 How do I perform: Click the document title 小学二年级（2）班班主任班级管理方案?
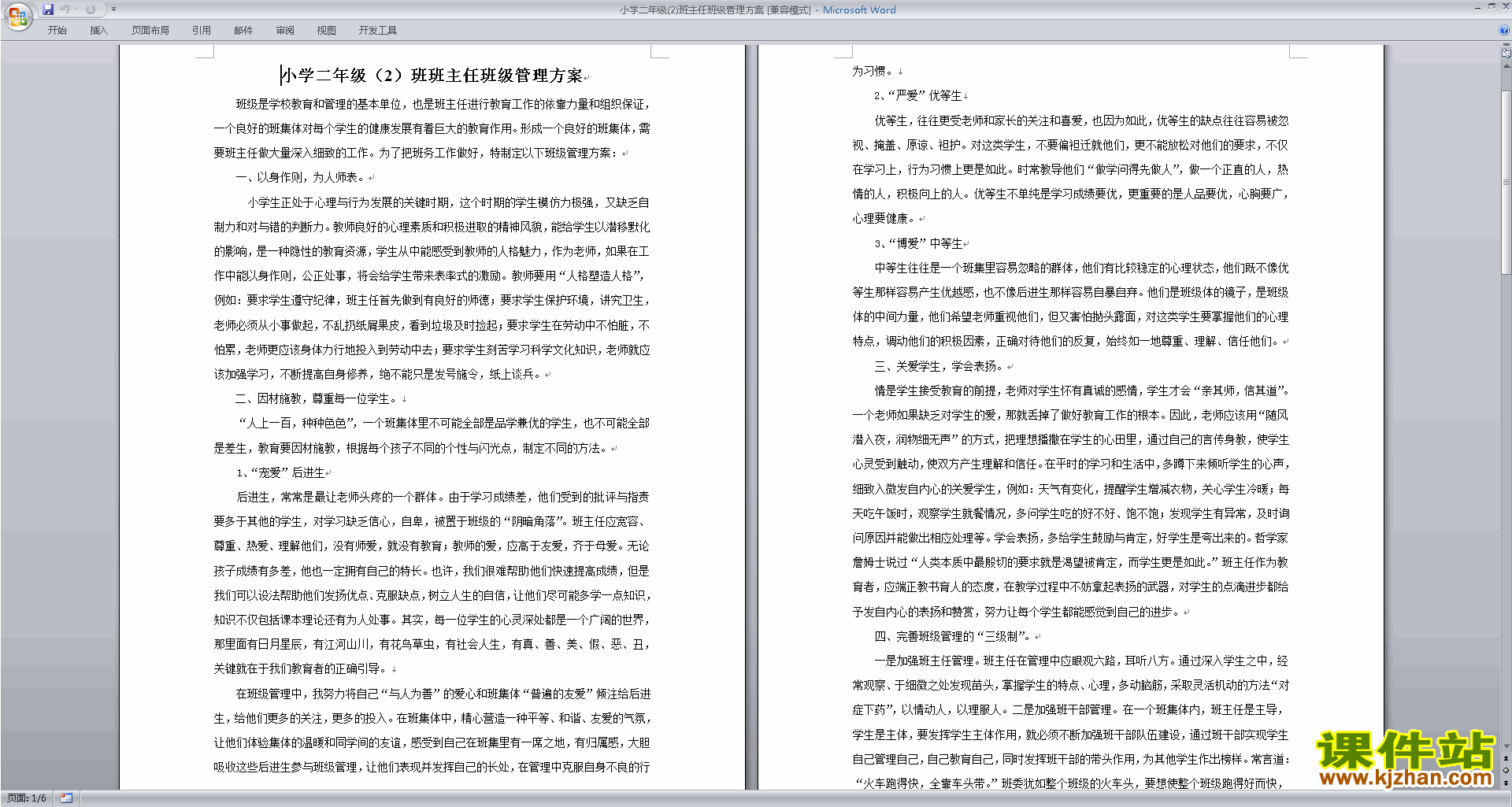click(x=432, y=76)
